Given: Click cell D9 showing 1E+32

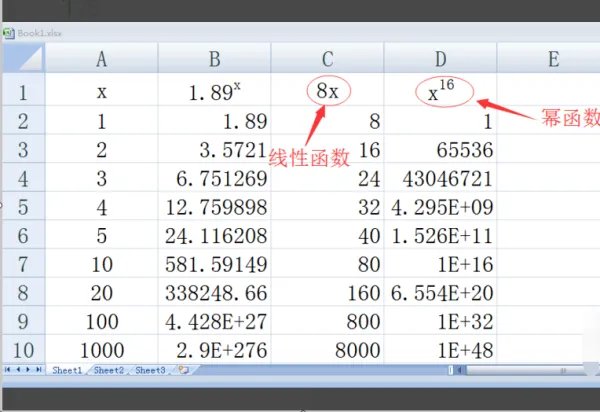Looking at the screenshot, I should coord(440,321).
